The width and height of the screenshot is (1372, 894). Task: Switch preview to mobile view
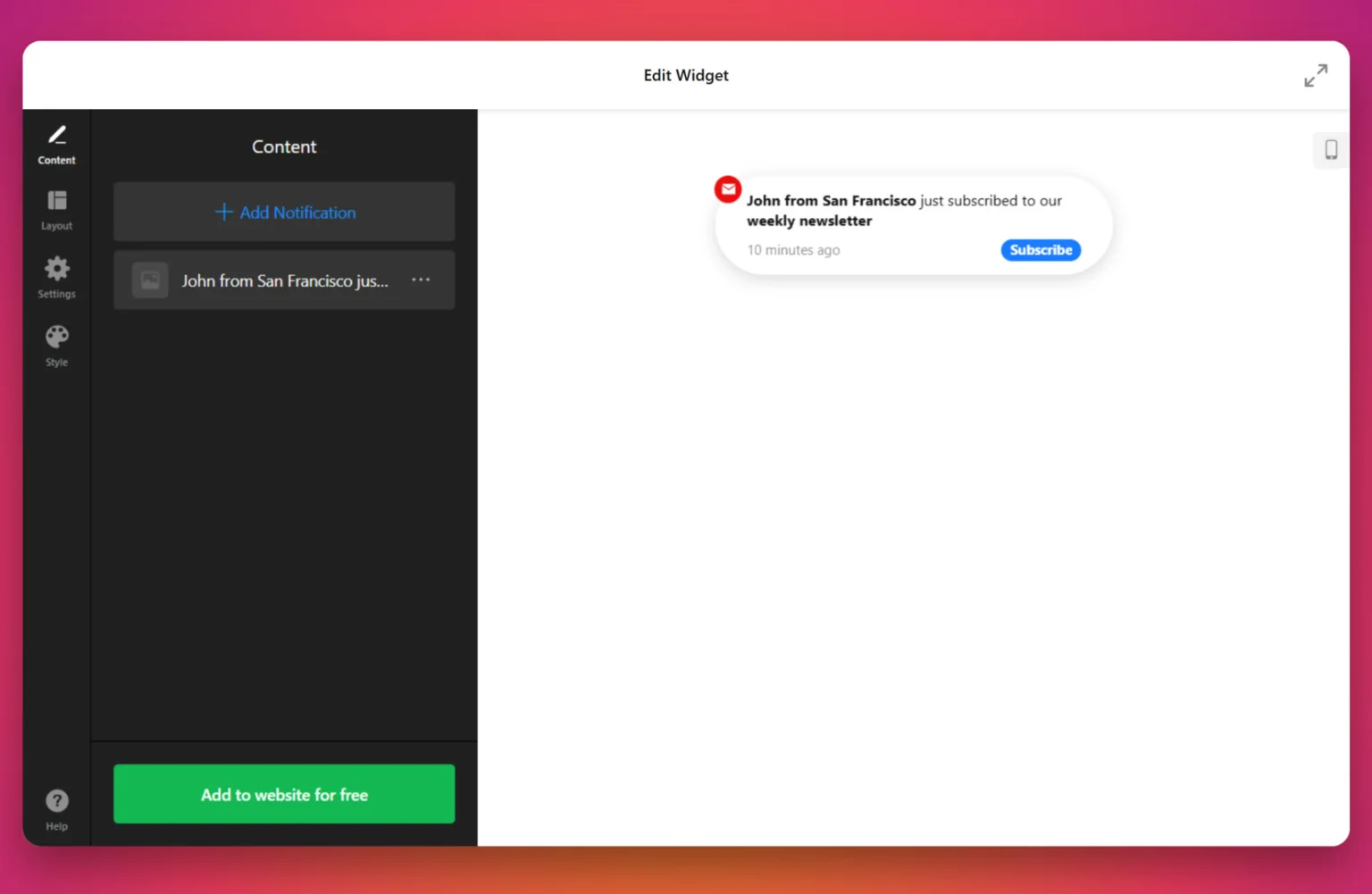point(1330,149)
